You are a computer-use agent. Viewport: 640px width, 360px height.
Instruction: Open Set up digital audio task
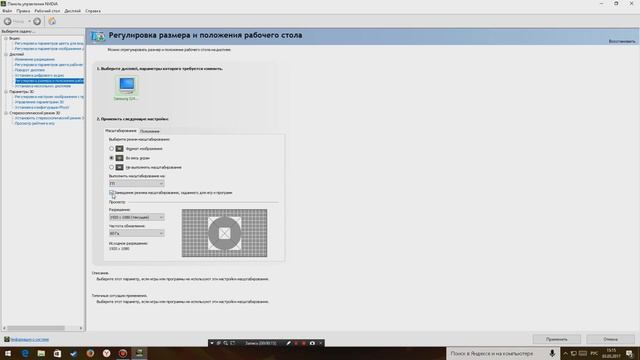pos(39,76)
